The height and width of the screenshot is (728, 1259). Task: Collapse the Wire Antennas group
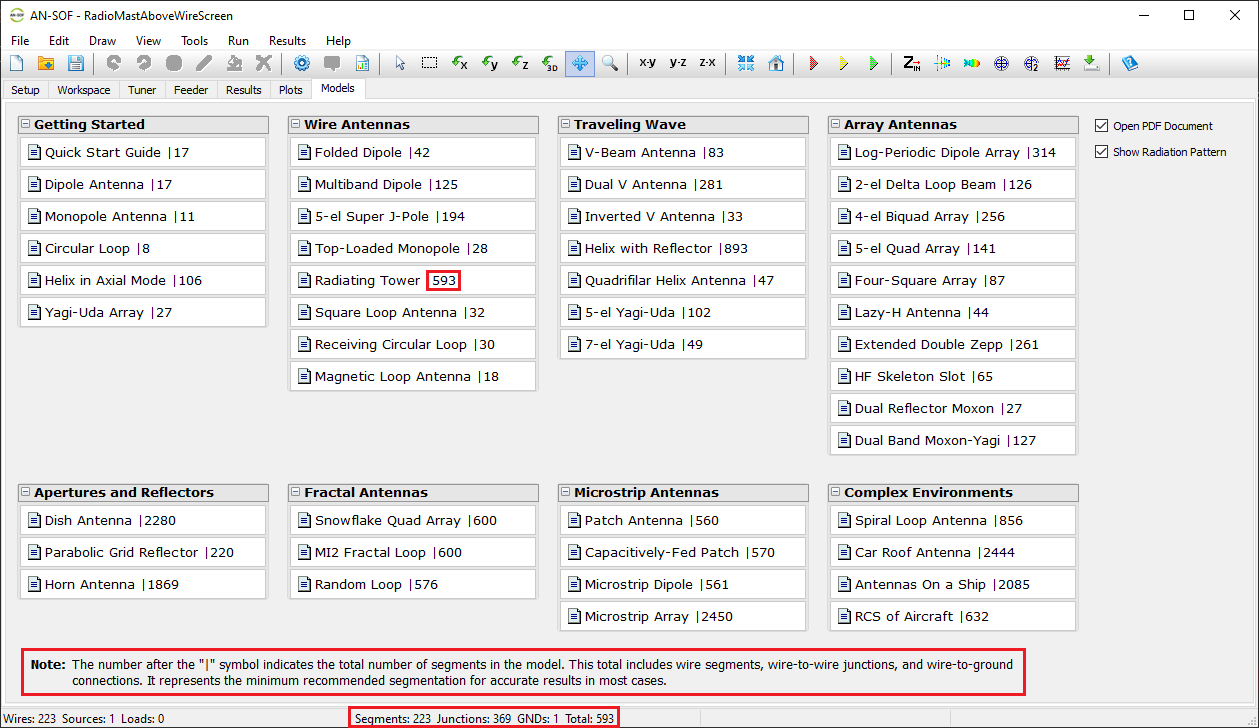tap(296, 125)
